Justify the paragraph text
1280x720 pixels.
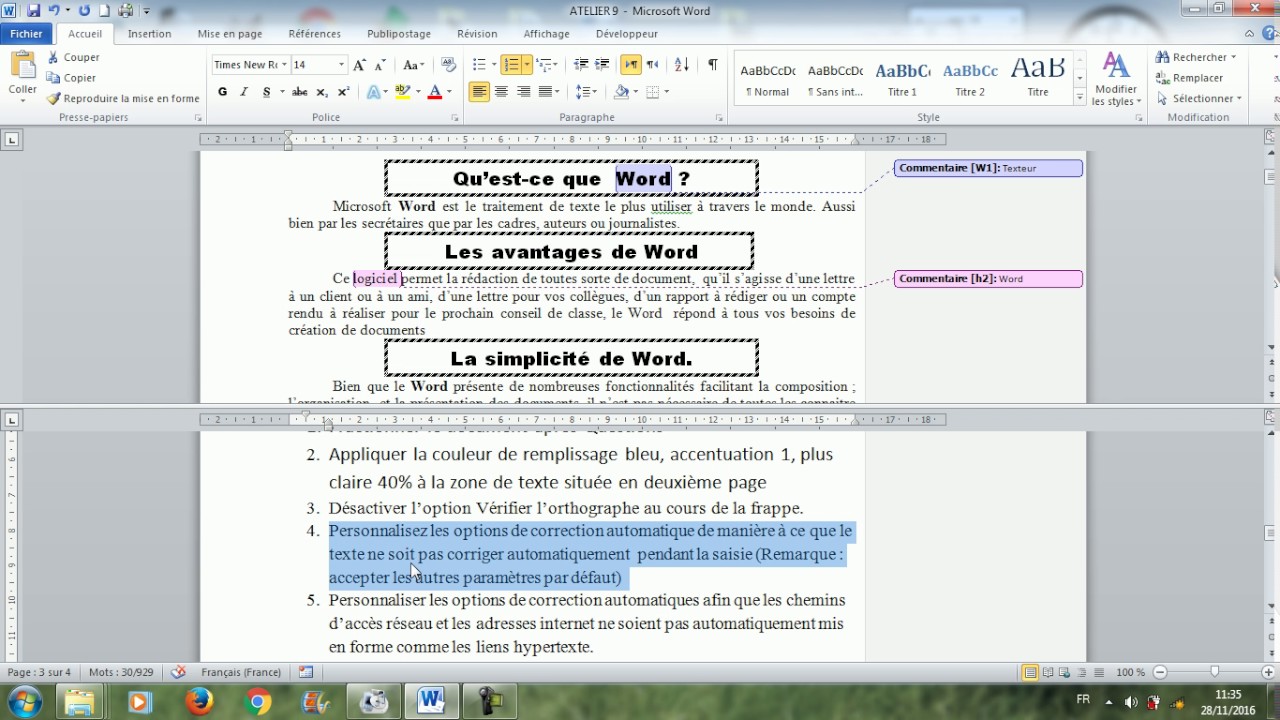pos(545,92)
